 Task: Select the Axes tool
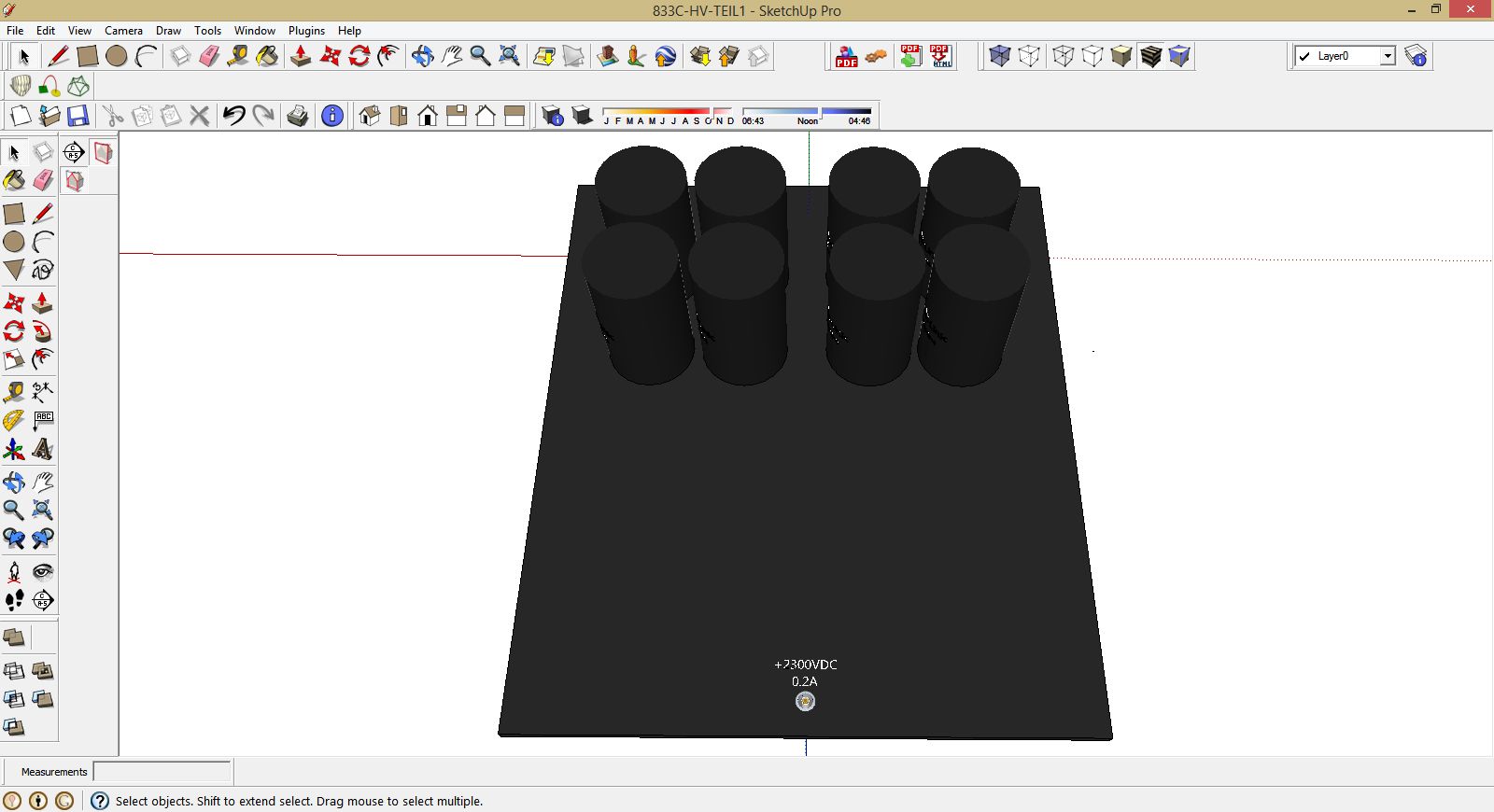pyautogui.click(x=14, y=450)
